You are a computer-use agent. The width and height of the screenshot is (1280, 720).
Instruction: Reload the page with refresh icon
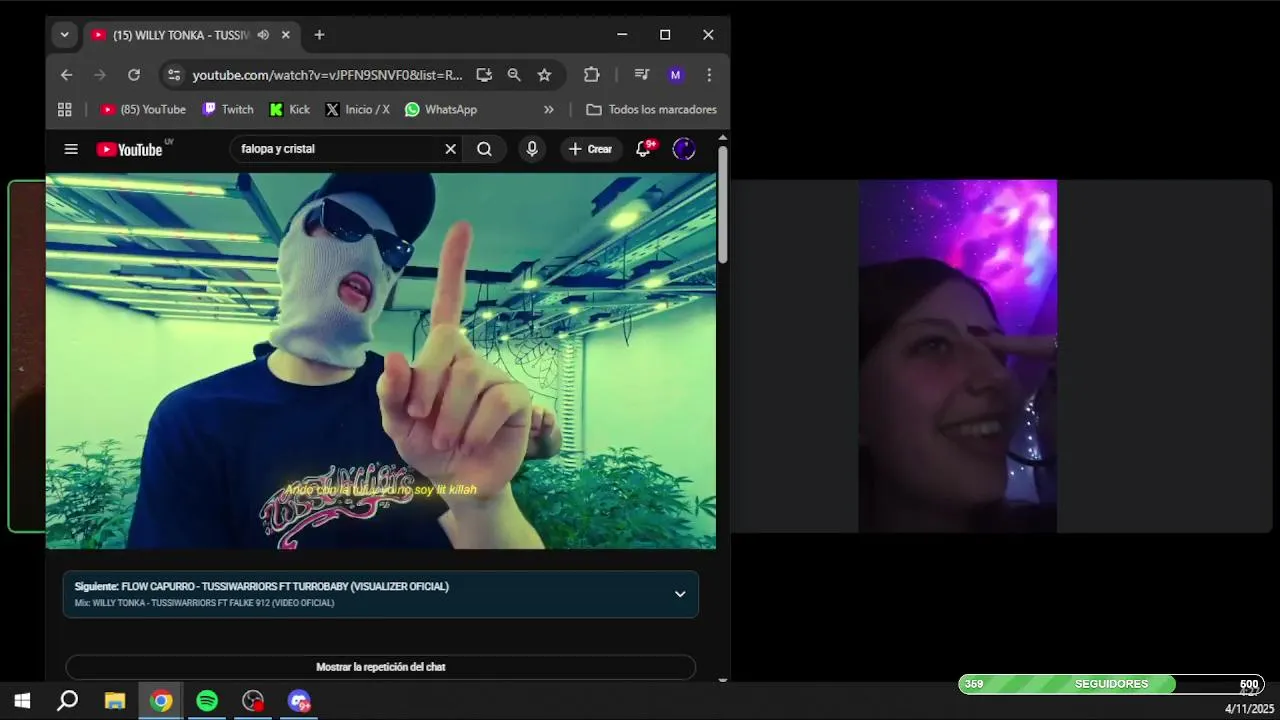point(134,75)
